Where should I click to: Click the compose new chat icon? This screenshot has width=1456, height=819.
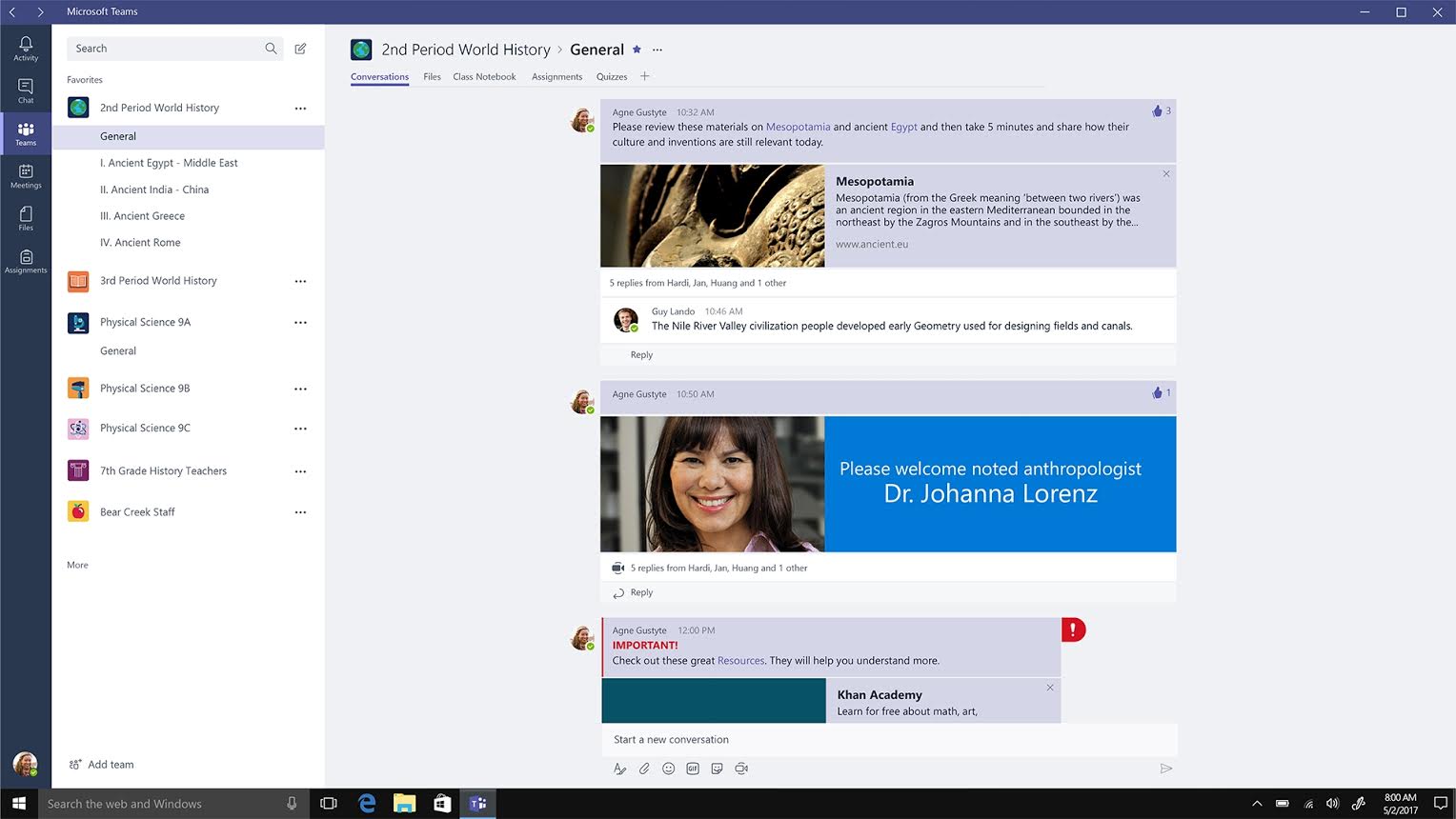(x=300, y=49)
